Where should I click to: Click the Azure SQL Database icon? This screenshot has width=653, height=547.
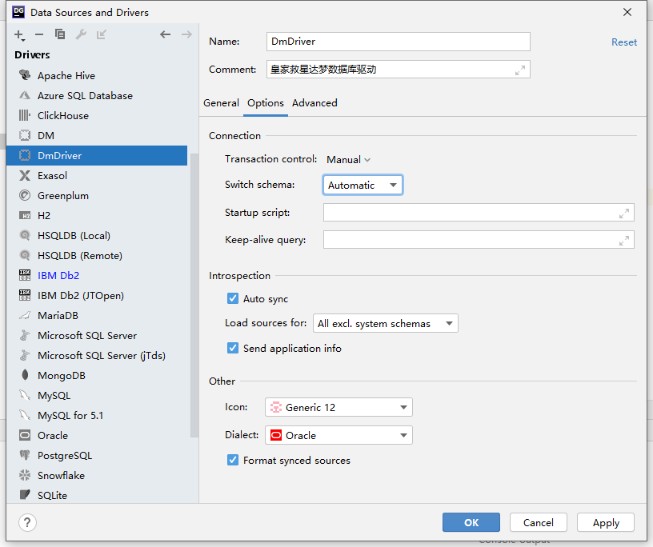point(25,95)
